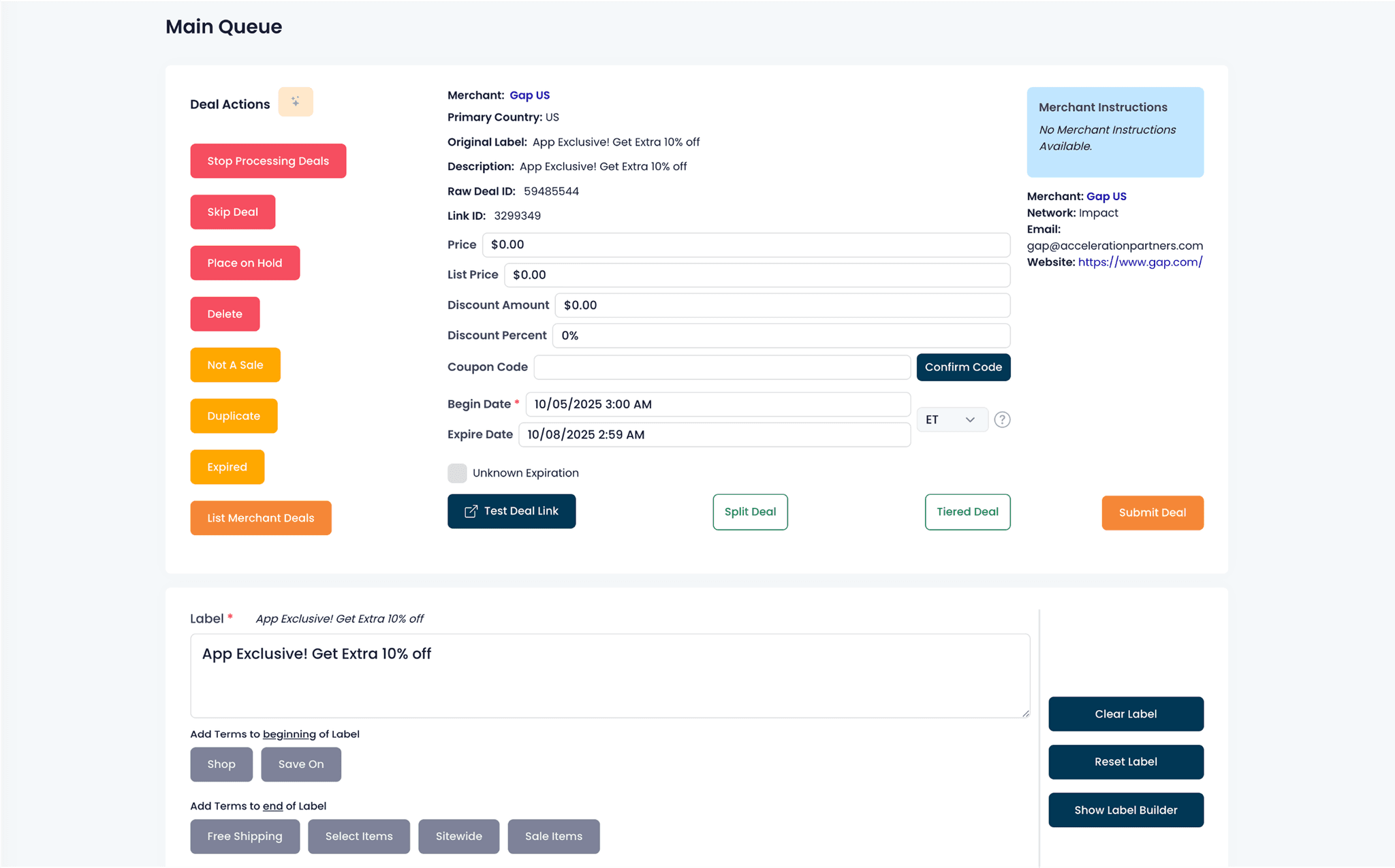
Task: Click the help question mark icon
Action: point(1002,419)
